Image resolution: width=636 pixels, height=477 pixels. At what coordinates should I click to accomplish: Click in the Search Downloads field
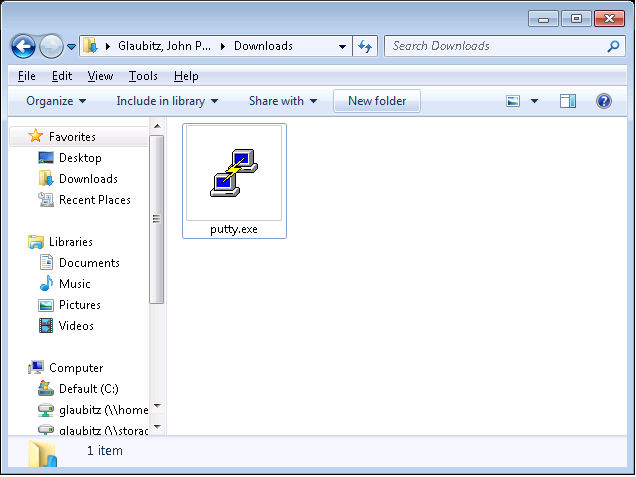[x=494, y=46]
